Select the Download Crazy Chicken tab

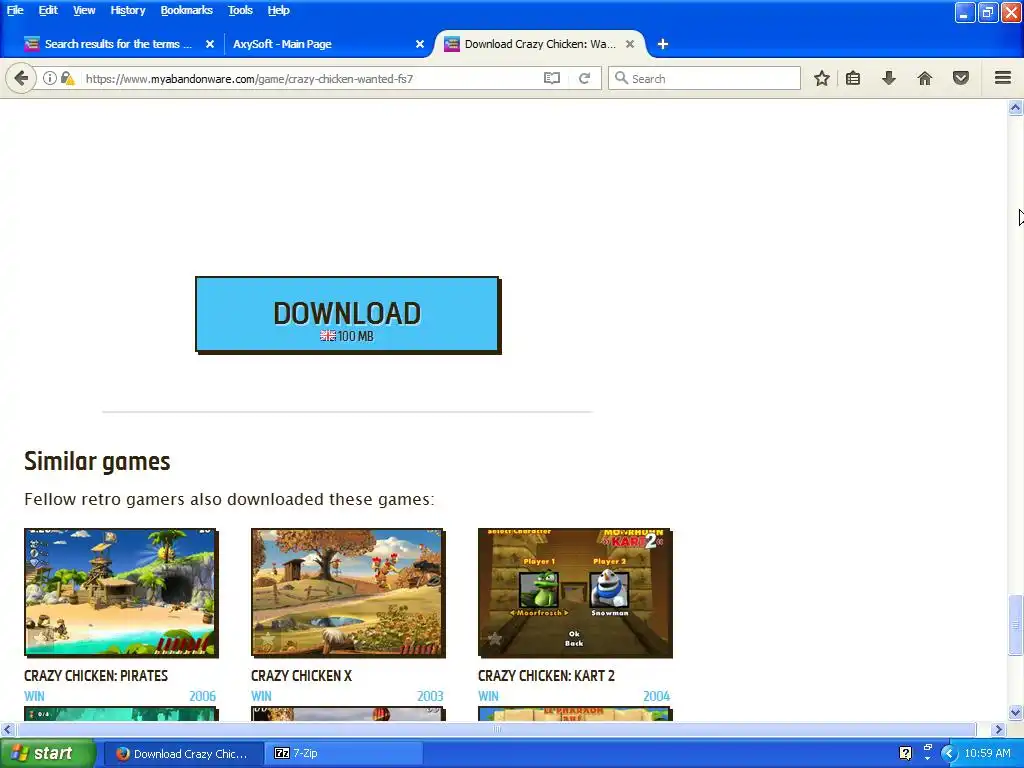pyautogui.click(x=539, y=44)
